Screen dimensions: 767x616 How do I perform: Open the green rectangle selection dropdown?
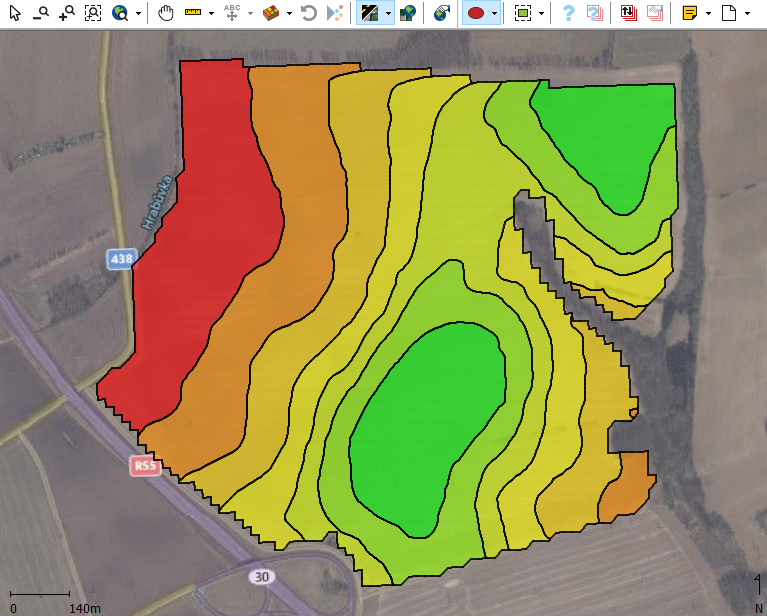pos(541,14)
